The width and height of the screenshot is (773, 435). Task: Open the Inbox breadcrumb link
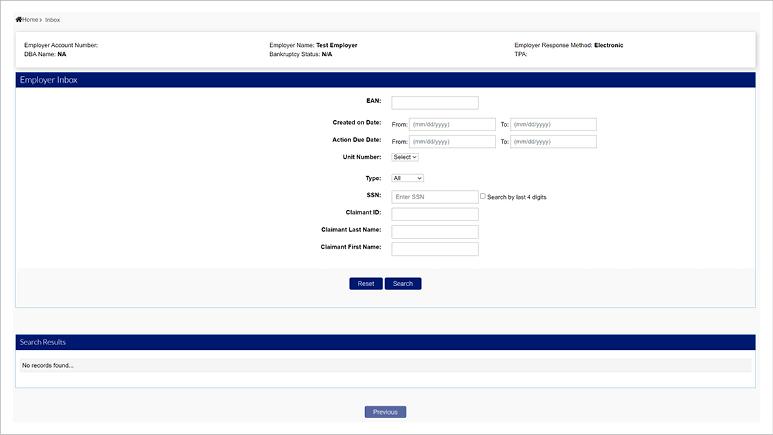pos(52,19)
